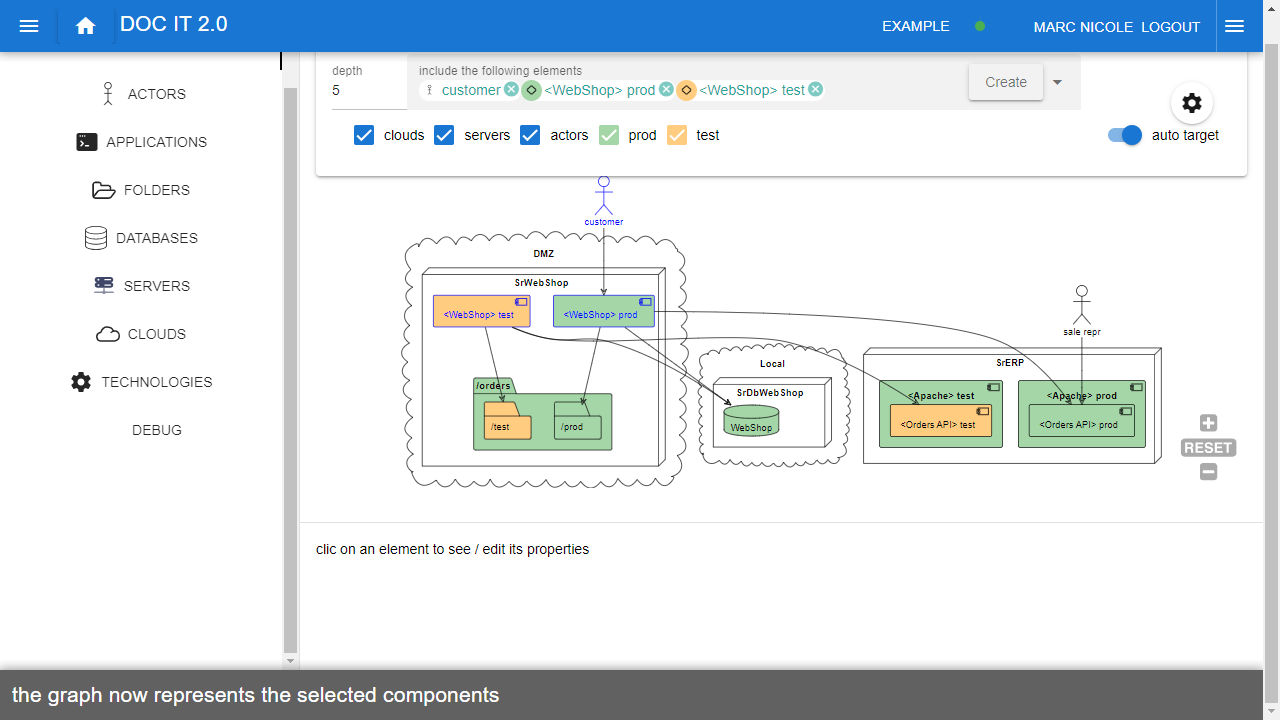Toggle the green prod checkbox

click(x=609, y=135)
